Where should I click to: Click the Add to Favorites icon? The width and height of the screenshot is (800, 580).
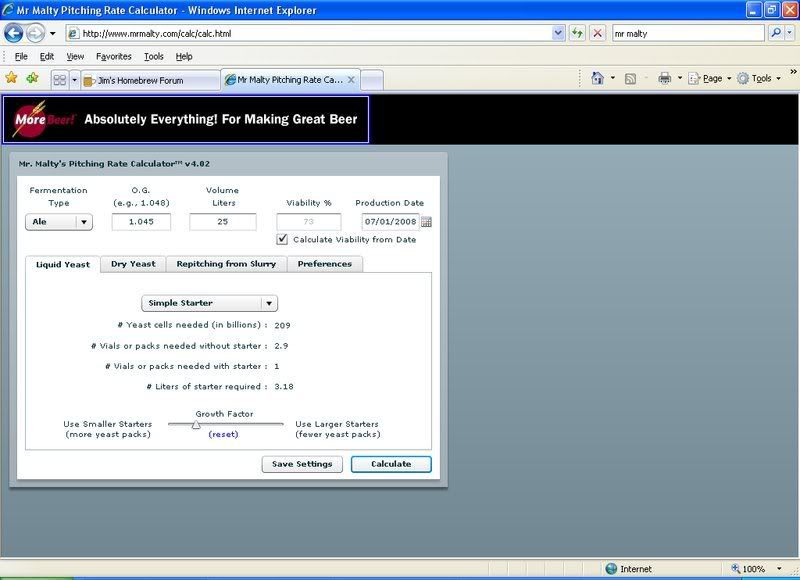(33, 78)
